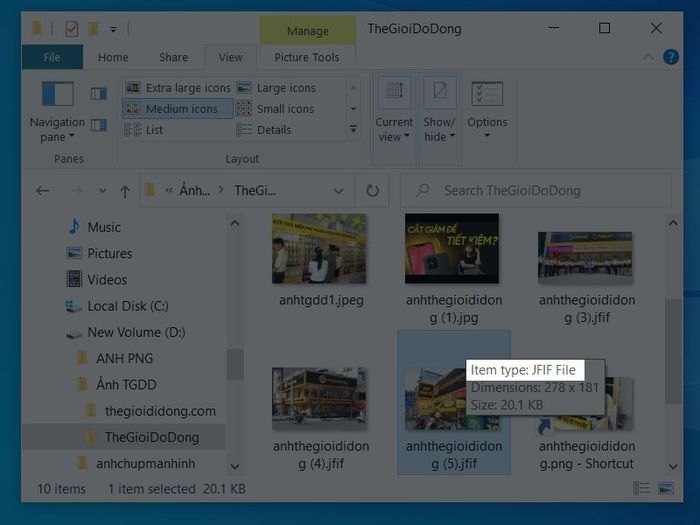
Task: Open Local Disk (C:)
Action: coord(117,306)
